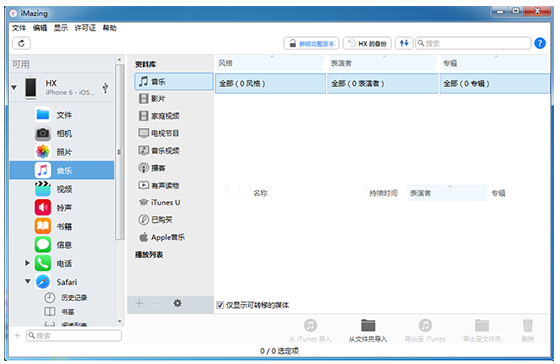Open 相机 in device sidebar
The width and height of the screenshot is (560, 364).
tap(62, 134)
